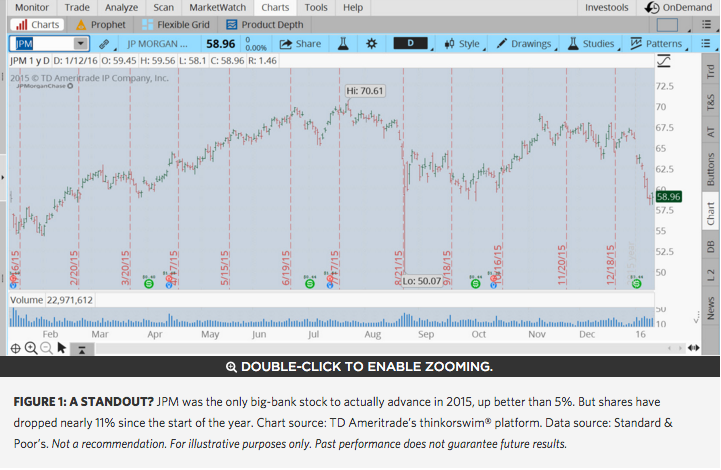This screenshot has height=470, width=721.
Task: Open the News side panel tab
Action: [x=711, y=308]
